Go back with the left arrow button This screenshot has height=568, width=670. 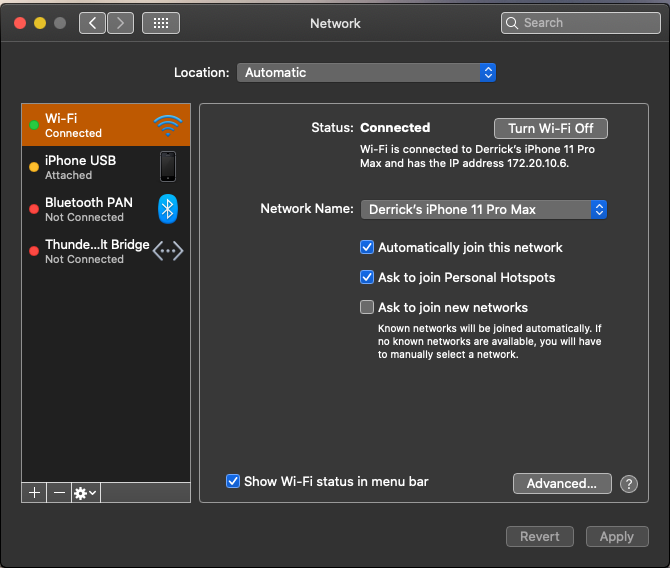pyautogui.click(x=92, y=23)
